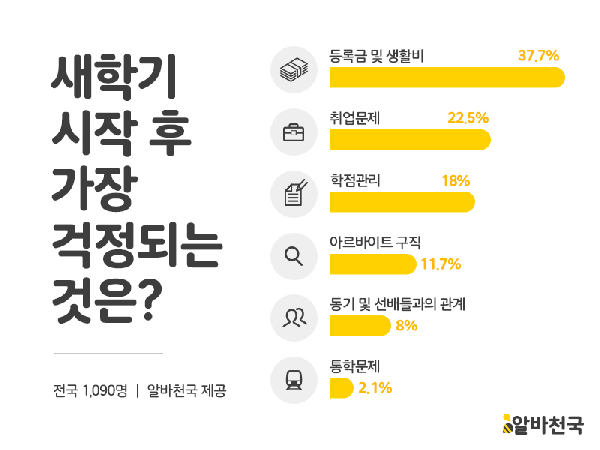The width and height of the screenshot is (600, 450).
Task: Click the yellow bar beside 11.7%
Action: (372, 264)
